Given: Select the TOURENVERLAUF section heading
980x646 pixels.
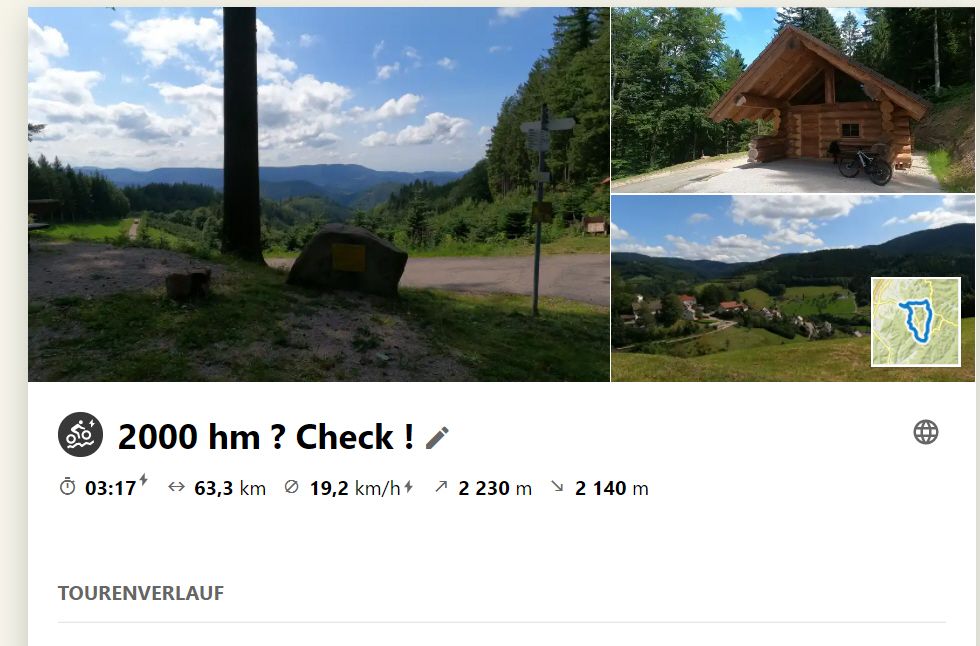Looking at the screenshot, I should pos(141,593).
